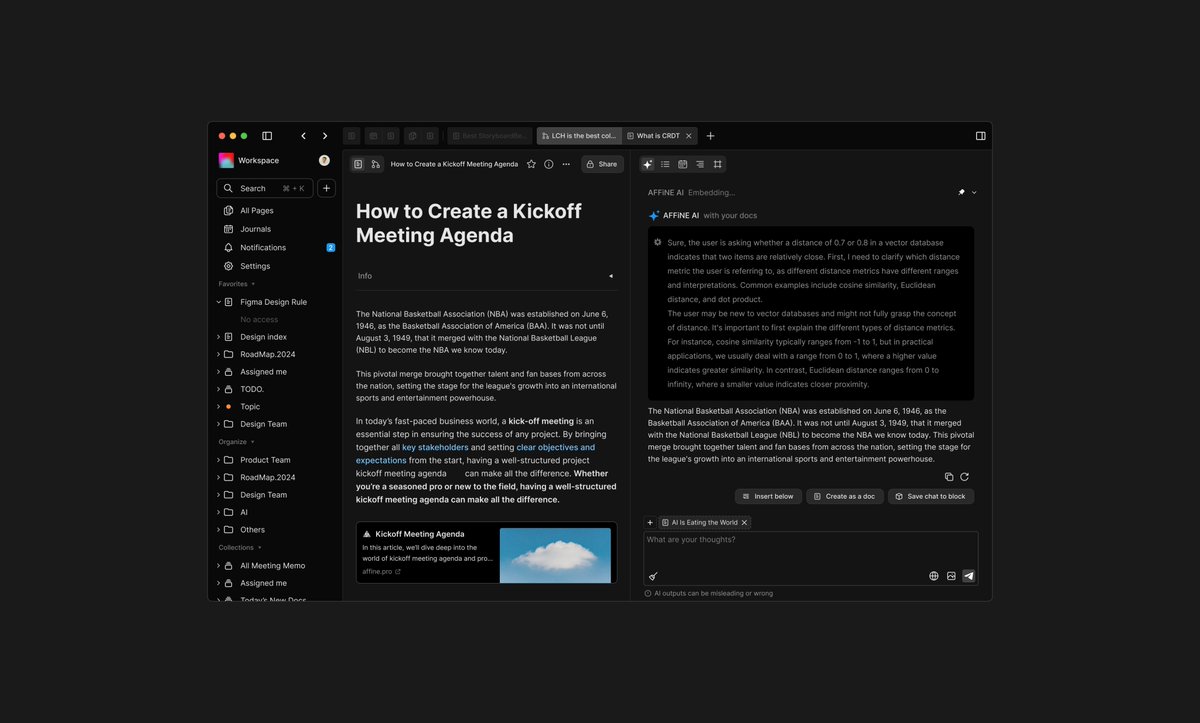Toggle the right sidebar panel icon
This screenshot has height=723, width=1200.
click(x=981, y=136)
